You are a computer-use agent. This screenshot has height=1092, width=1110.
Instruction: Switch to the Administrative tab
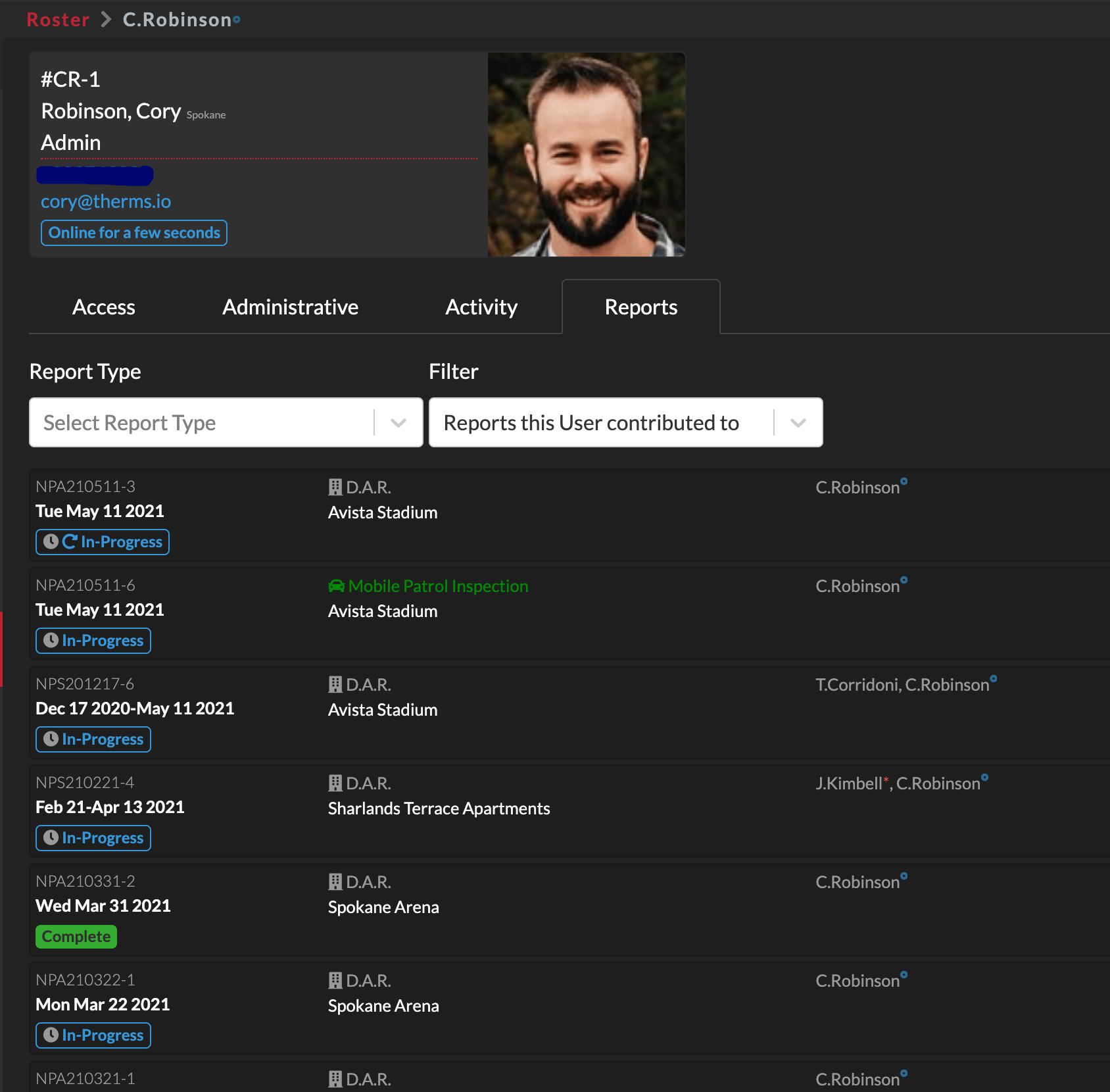[290, 307]
